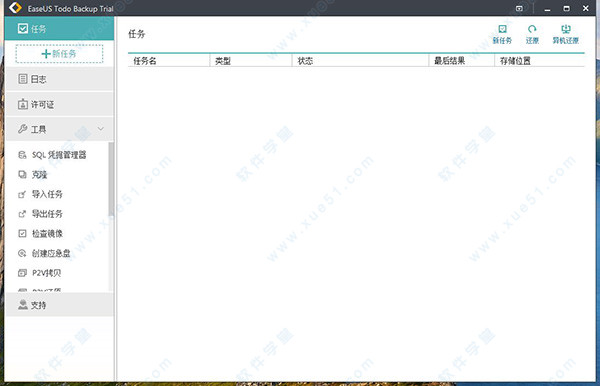Maximize the EaseUS Todo Backup window
This screenshot has height=386, width=600.
coord(567,8)
